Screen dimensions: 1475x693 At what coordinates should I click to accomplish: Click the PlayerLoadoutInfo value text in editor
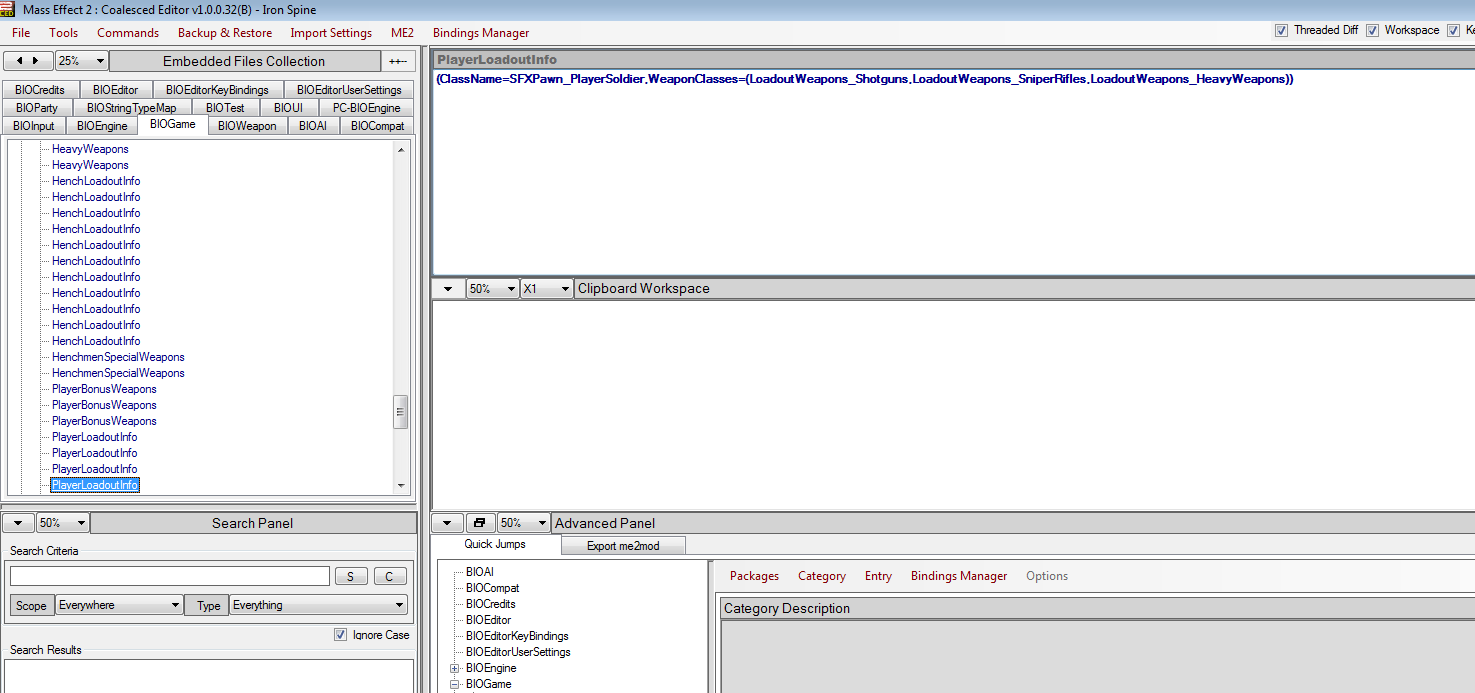pos(865,79)
